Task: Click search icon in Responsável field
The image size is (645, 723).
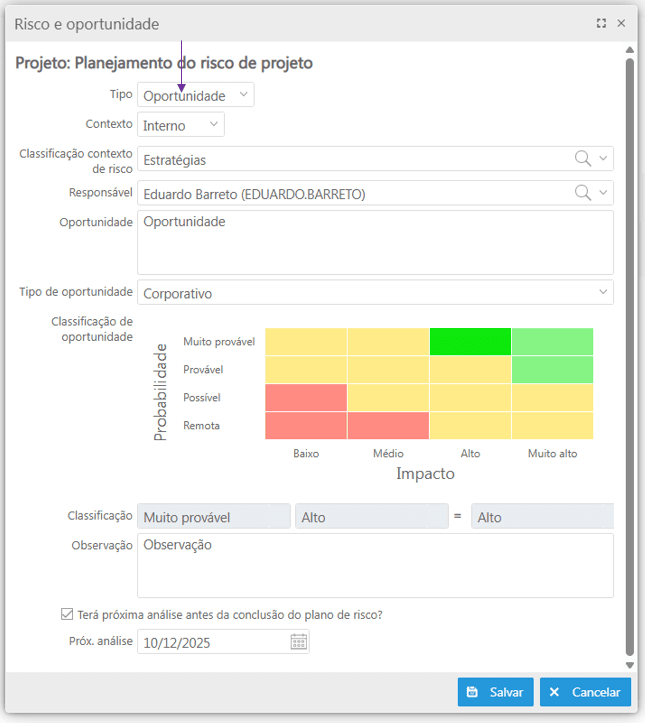Action: click(x=582, y=193)
